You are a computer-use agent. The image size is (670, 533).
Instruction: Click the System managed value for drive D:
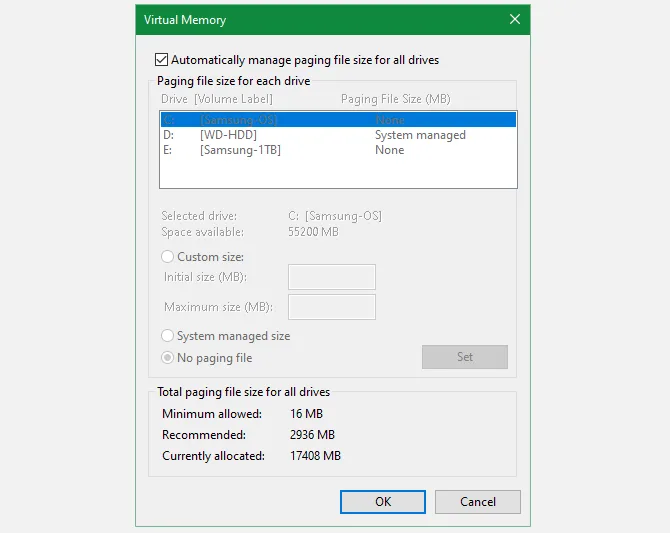(x=420, y=135)
